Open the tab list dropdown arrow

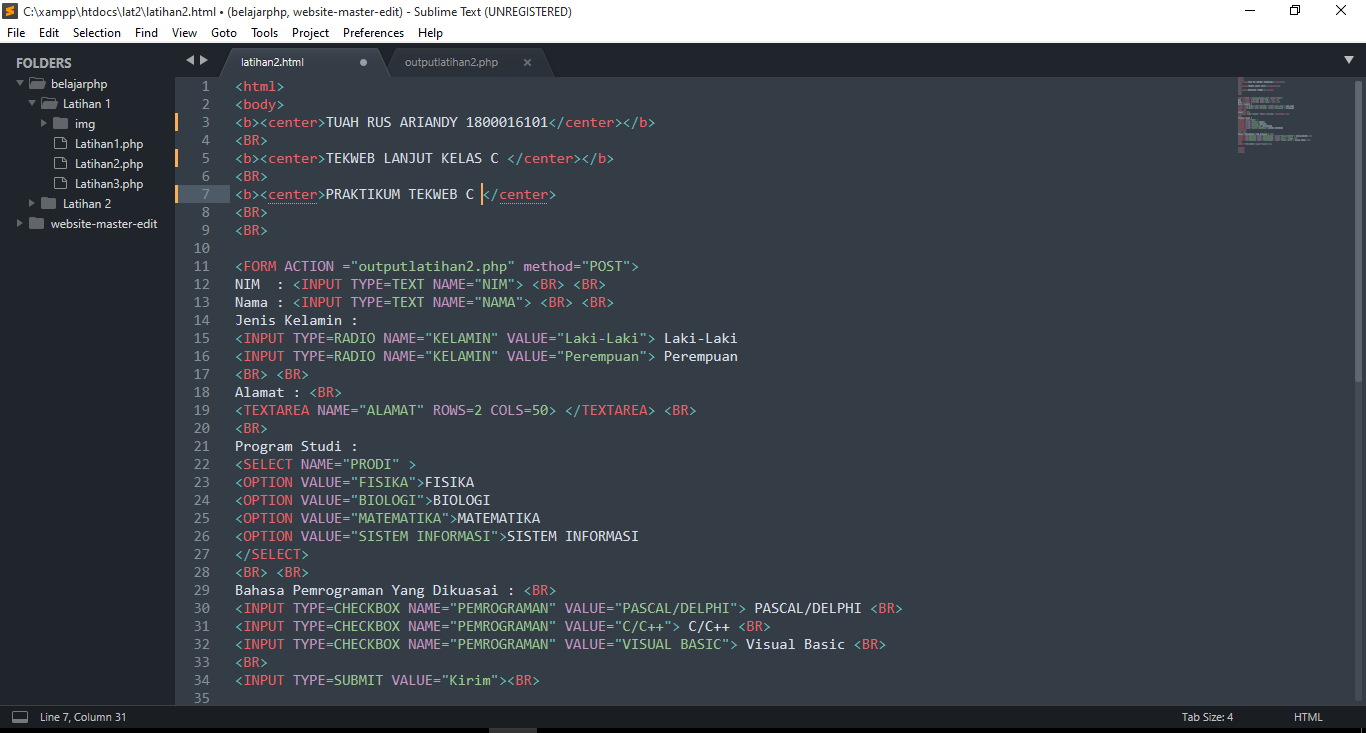[x=1349, y=60]
